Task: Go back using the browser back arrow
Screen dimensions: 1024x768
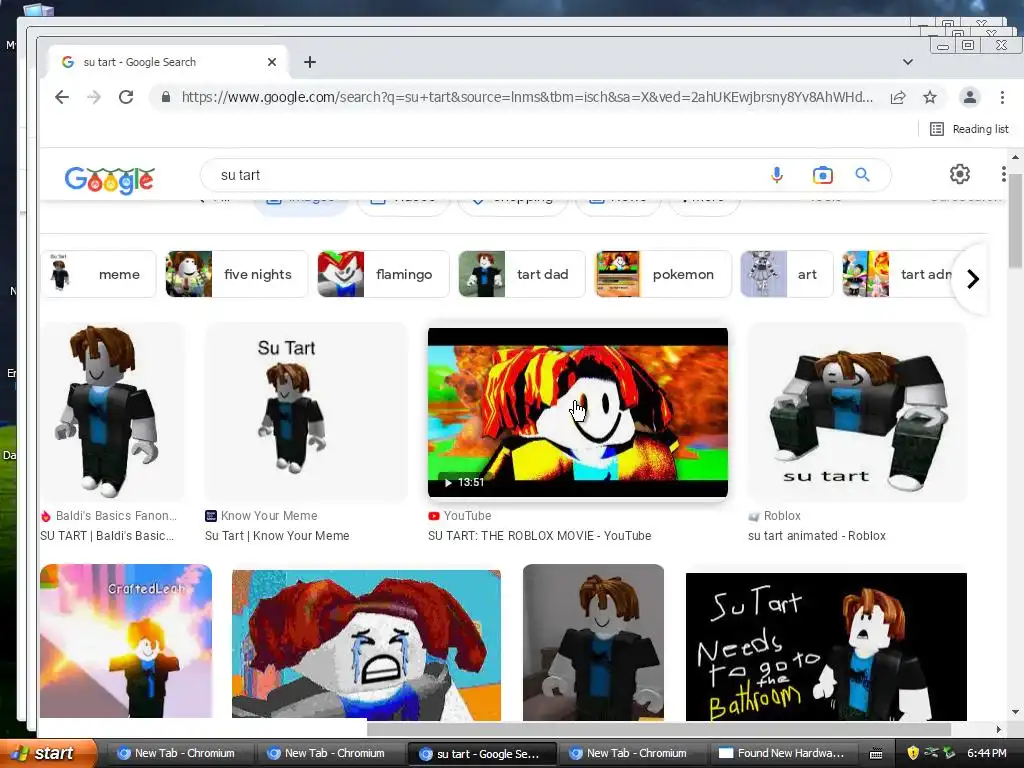Action: point(62,97)
